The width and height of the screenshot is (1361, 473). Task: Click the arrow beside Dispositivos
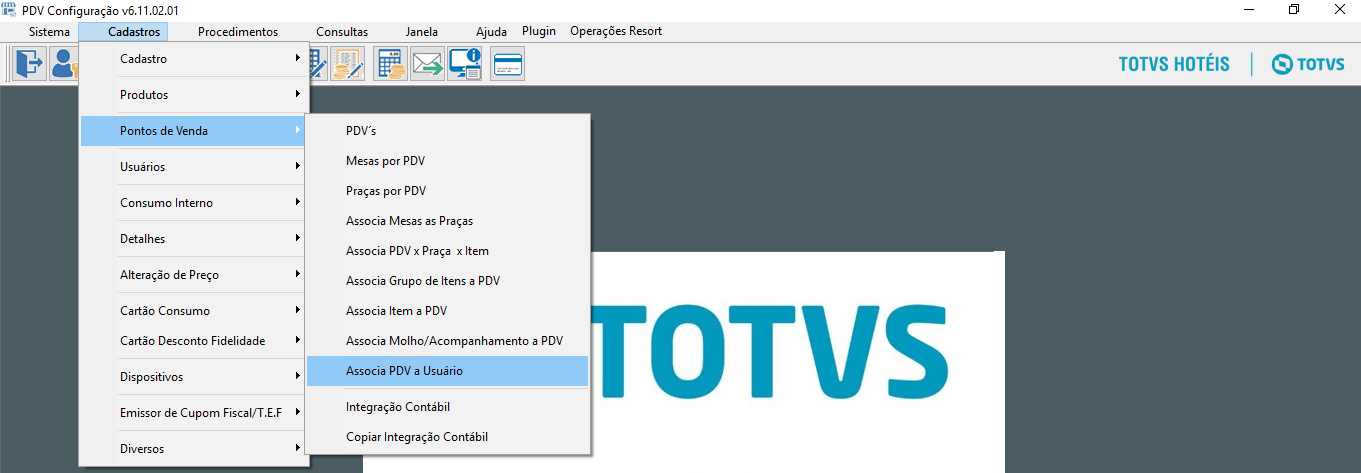point(298,376)
